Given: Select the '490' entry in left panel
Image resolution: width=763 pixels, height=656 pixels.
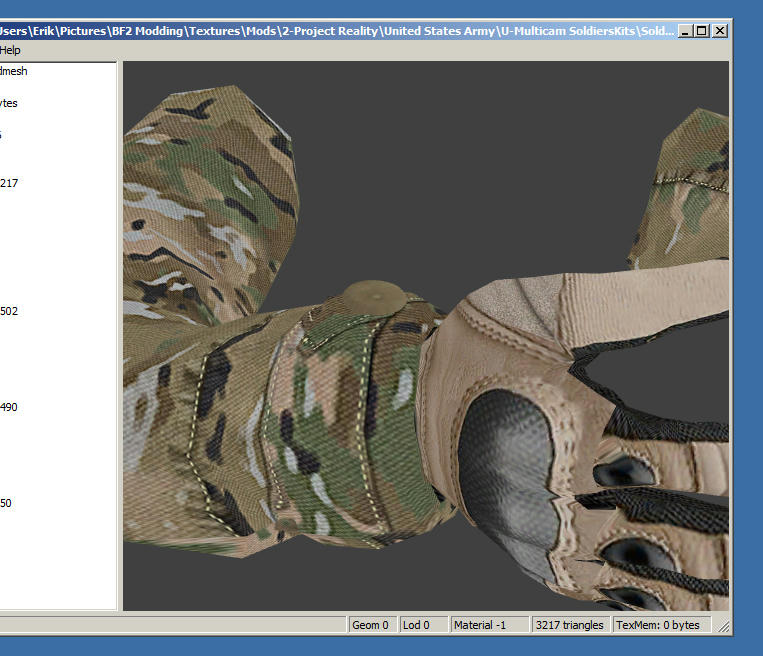Looking at the screenshot, I should (x=8, y=407).
